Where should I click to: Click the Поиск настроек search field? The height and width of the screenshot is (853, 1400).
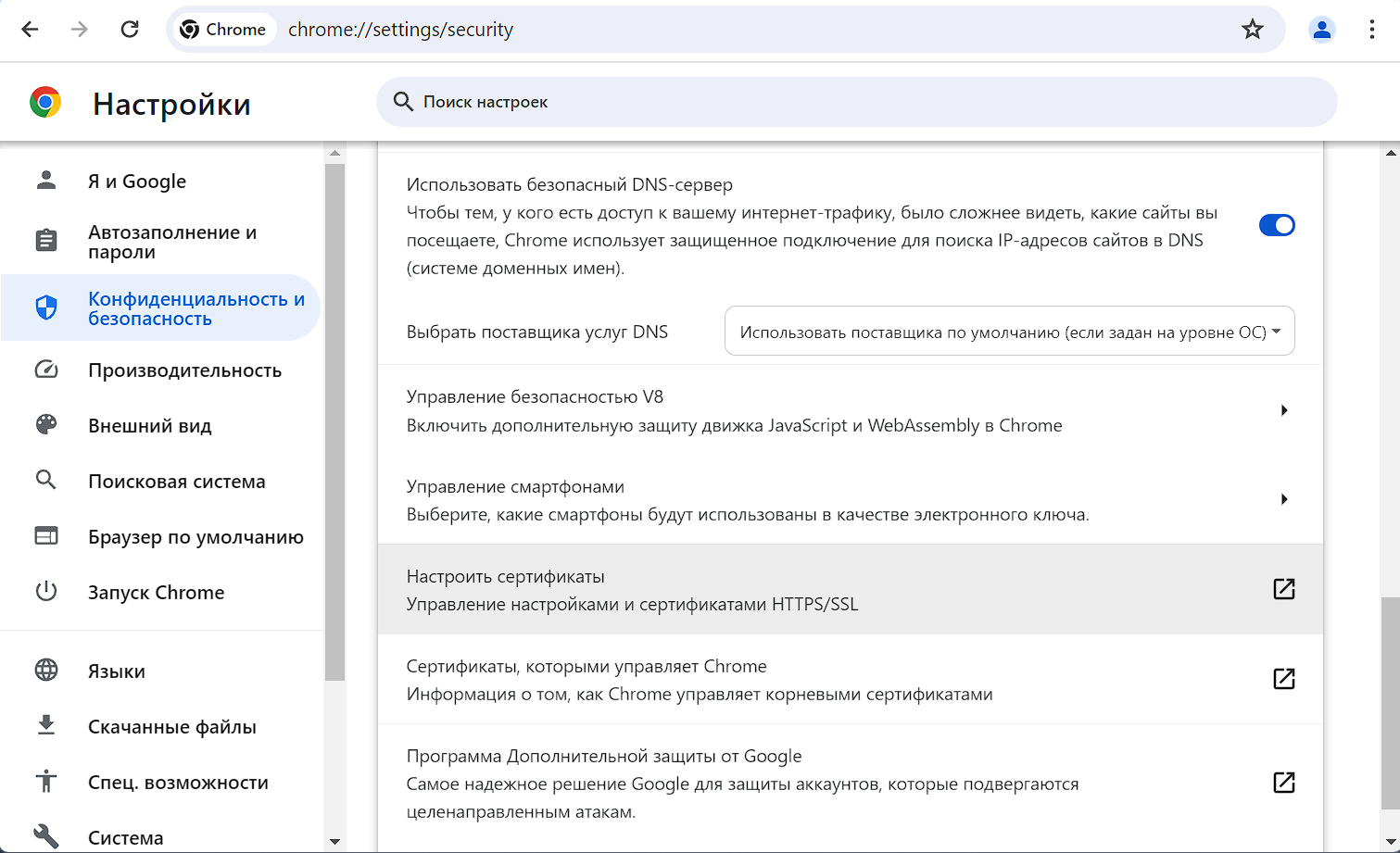point(856,102)
